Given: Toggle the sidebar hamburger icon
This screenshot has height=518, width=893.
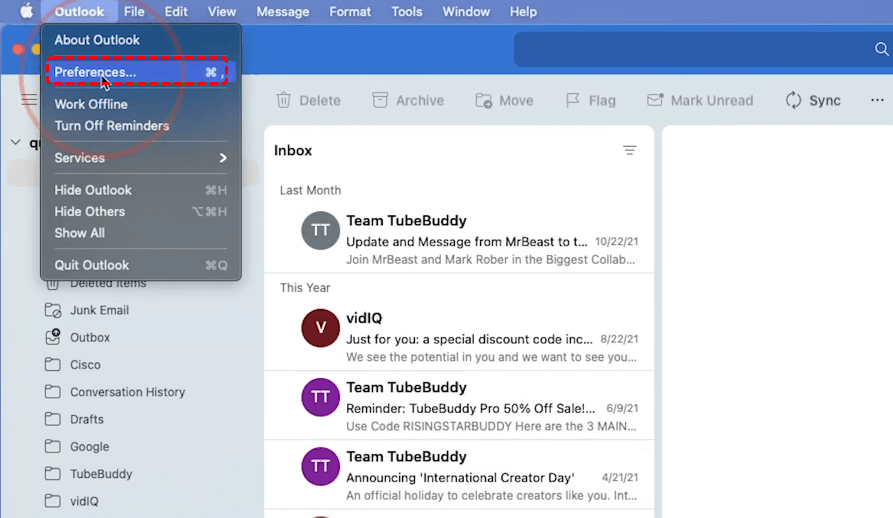Looking at the screenshot, I should 29,100.
